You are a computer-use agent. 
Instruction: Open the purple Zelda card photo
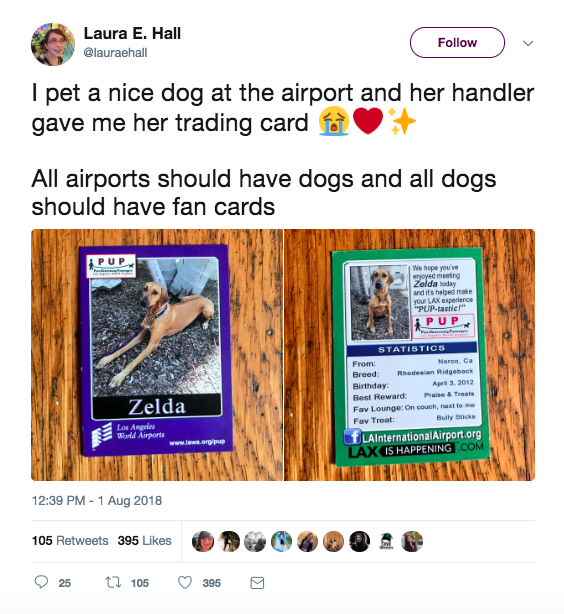pyautogui.click(x=157, y=355)
